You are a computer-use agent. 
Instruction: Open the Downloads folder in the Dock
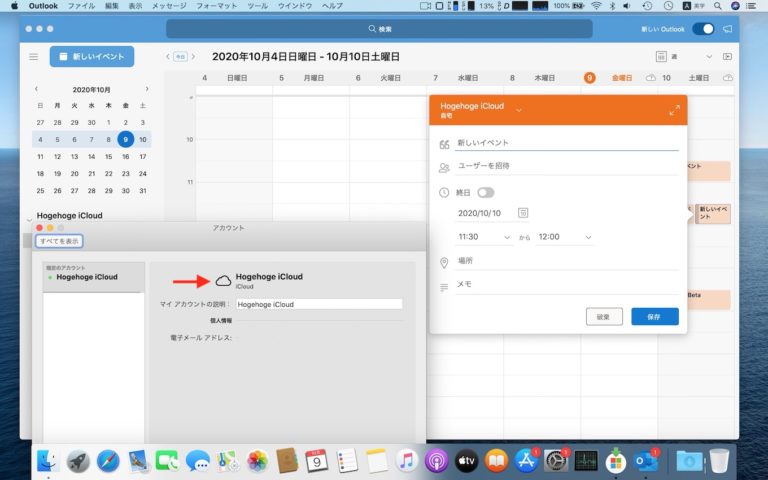[x=689, y=461]
